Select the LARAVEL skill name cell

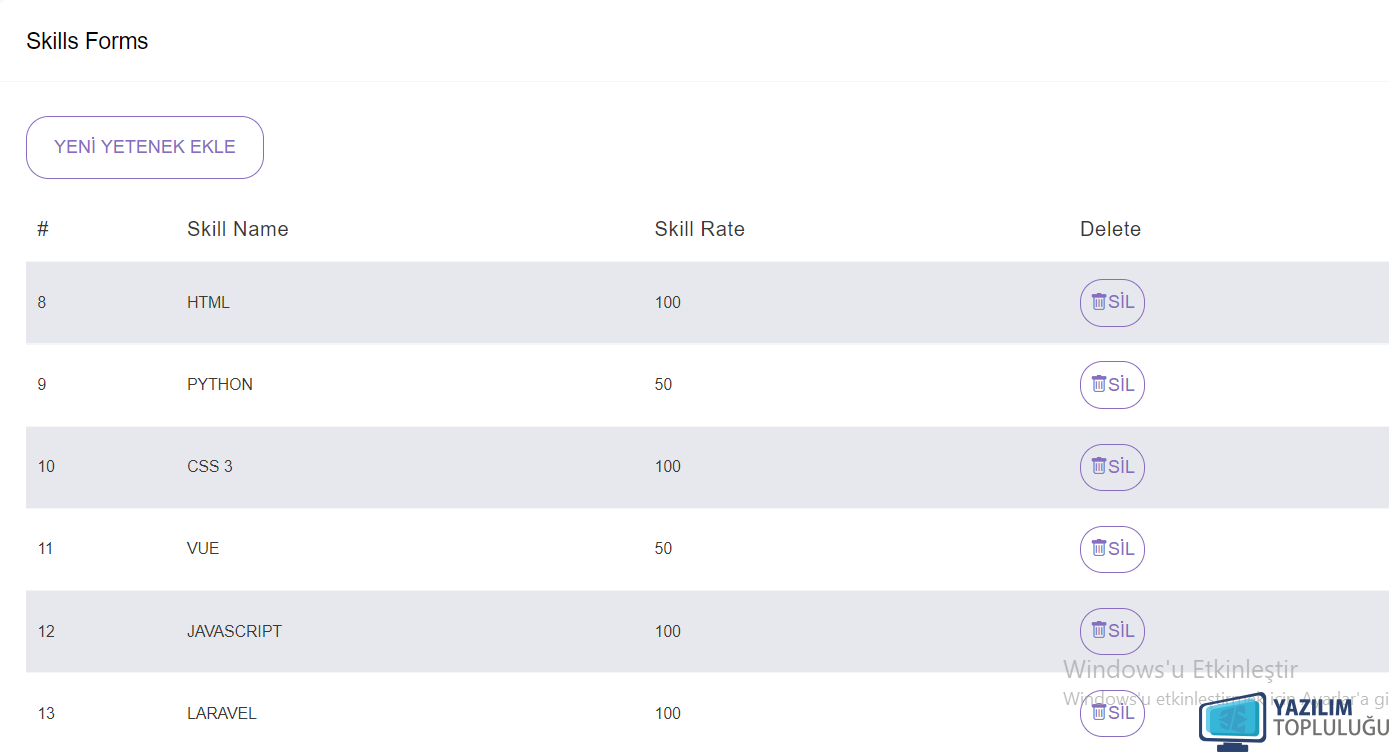point(222,713)
